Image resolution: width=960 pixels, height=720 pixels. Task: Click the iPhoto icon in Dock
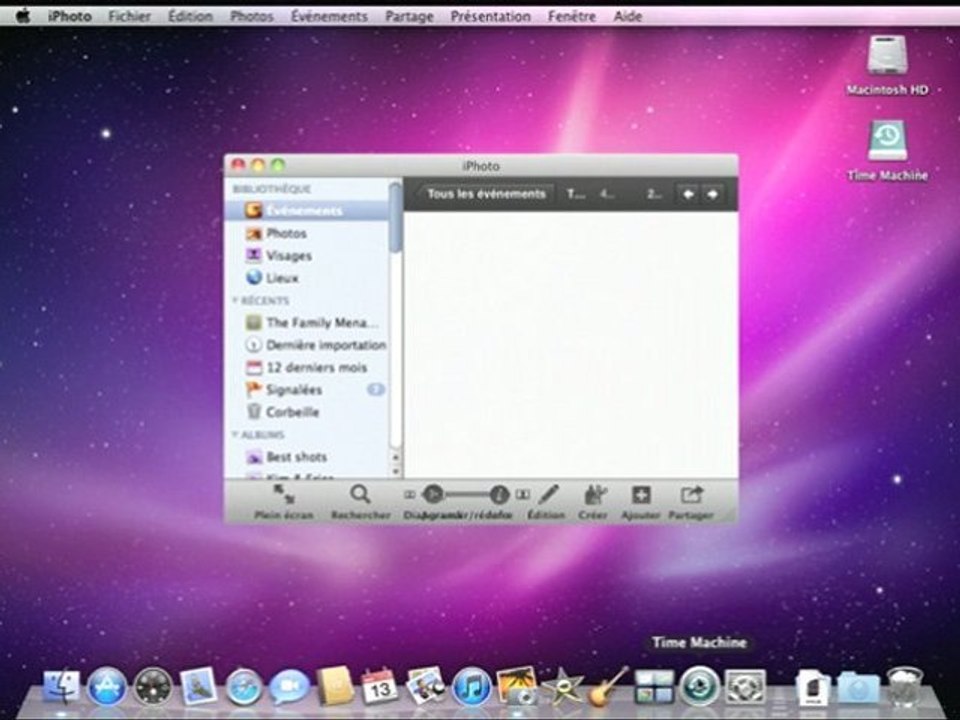coord(517,687)
